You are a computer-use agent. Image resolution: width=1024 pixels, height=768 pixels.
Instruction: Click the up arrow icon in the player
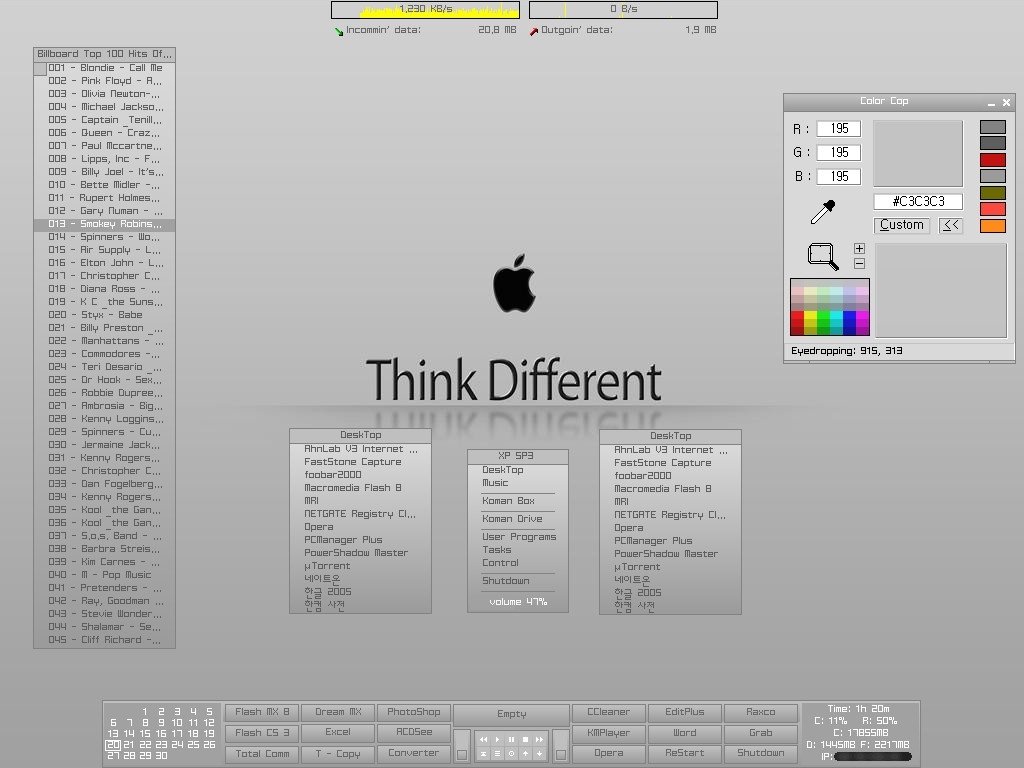tap(526, 754)
